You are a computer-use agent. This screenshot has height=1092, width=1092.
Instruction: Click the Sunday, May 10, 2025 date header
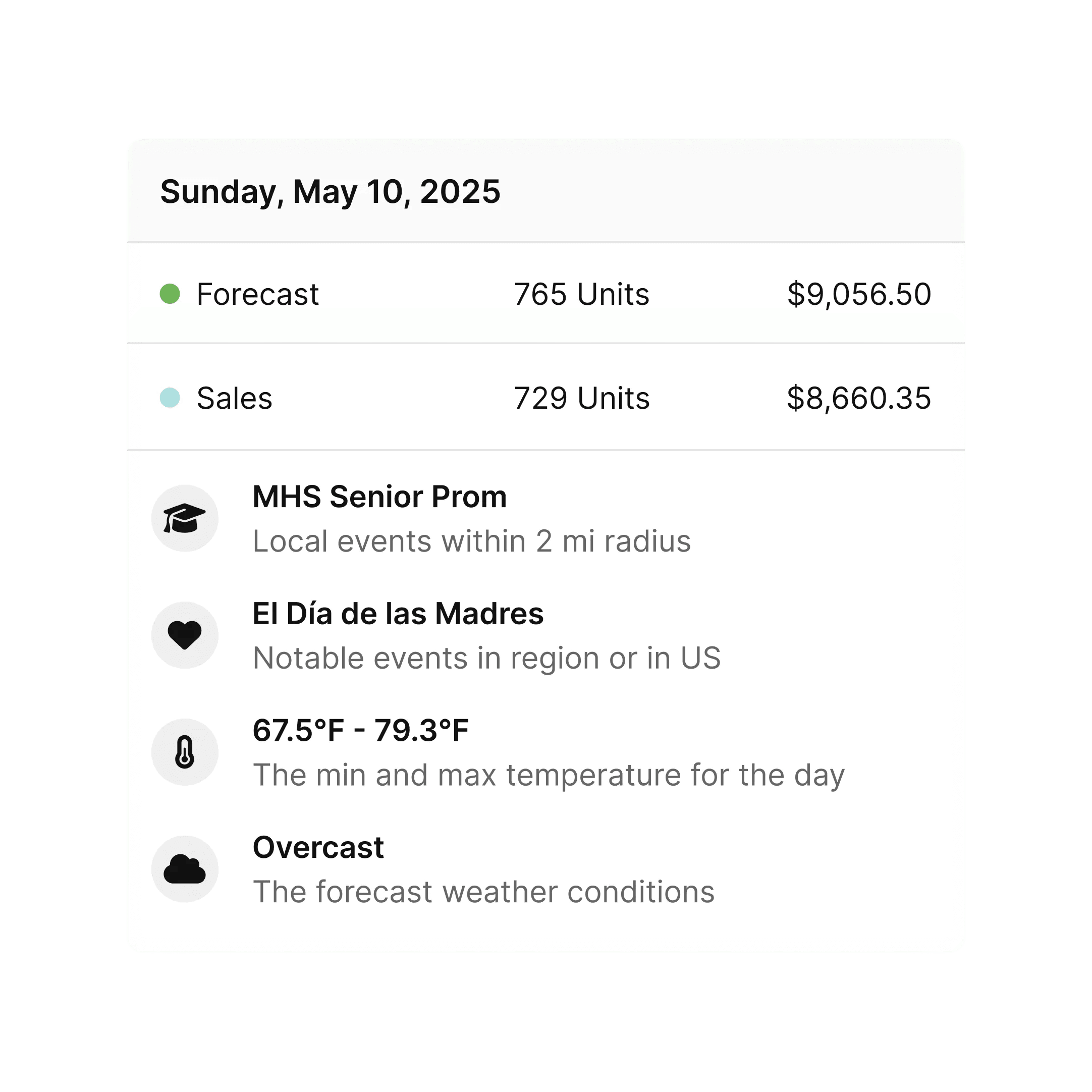pyautogui.click(x=330, y=192)
